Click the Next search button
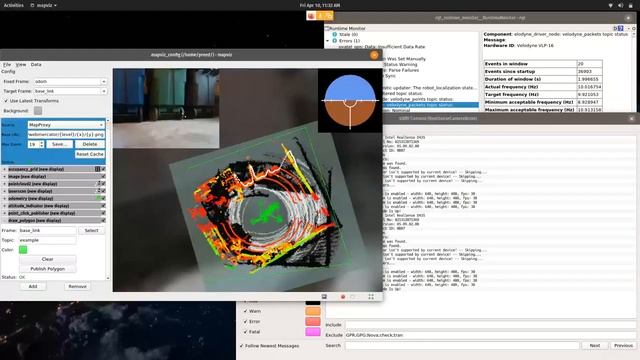The width and height of the screenshot is (640, 360). point(595,346)
